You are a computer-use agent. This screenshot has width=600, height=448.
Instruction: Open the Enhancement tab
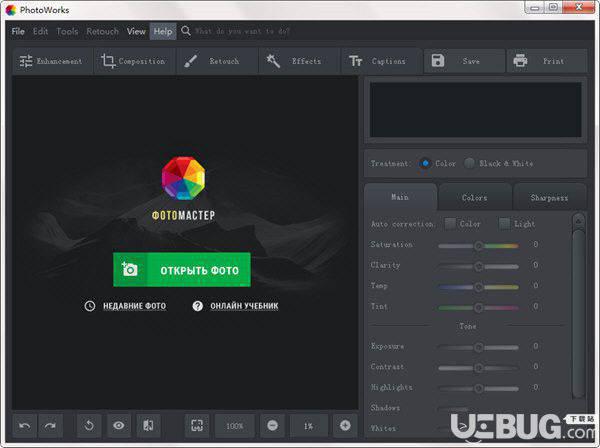click(53, 61)
